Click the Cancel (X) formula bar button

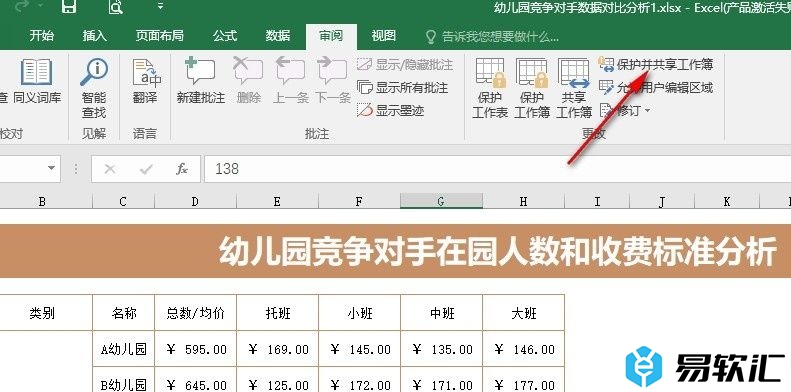(x=109, y=169)
